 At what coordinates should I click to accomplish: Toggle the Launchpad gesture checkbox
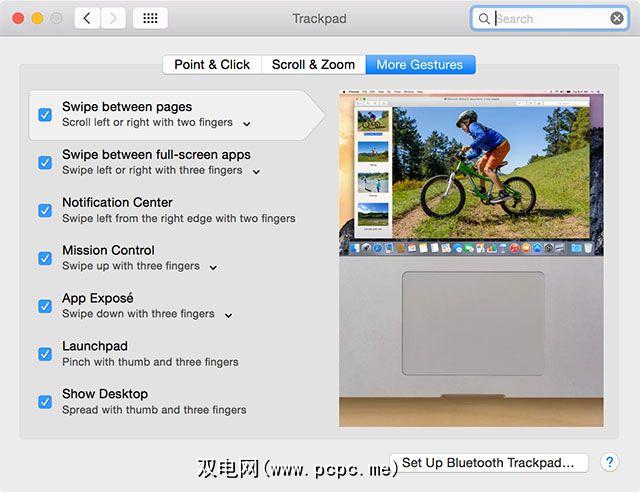(45, 354)
